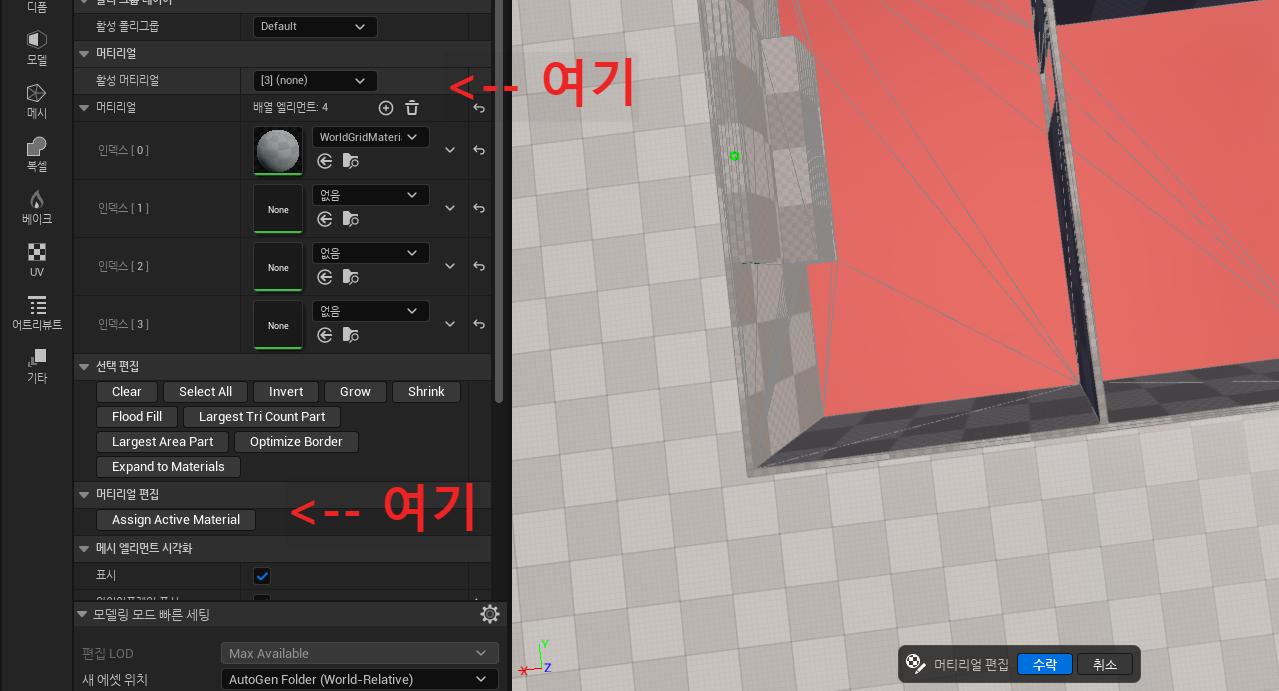This screenshot has height=691, width=1279.
Task: Click Largest Tri Count Part button
Action: pyautogui.click(x=262, y=417)
